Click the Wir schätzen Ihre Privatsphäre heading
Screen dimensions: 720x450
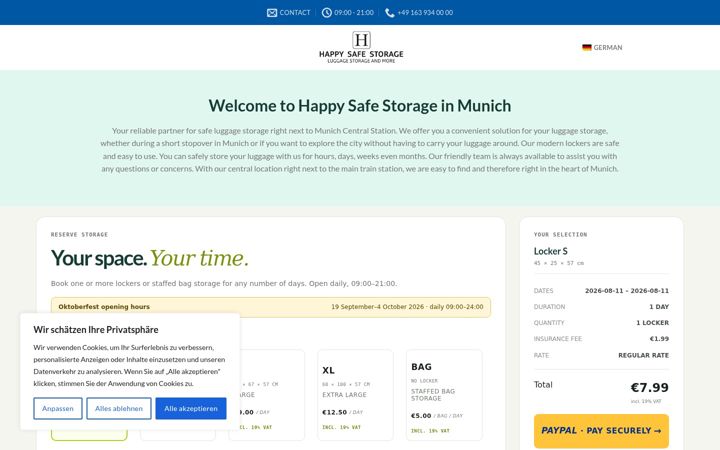pyautogui.click(x=96, y=330)
